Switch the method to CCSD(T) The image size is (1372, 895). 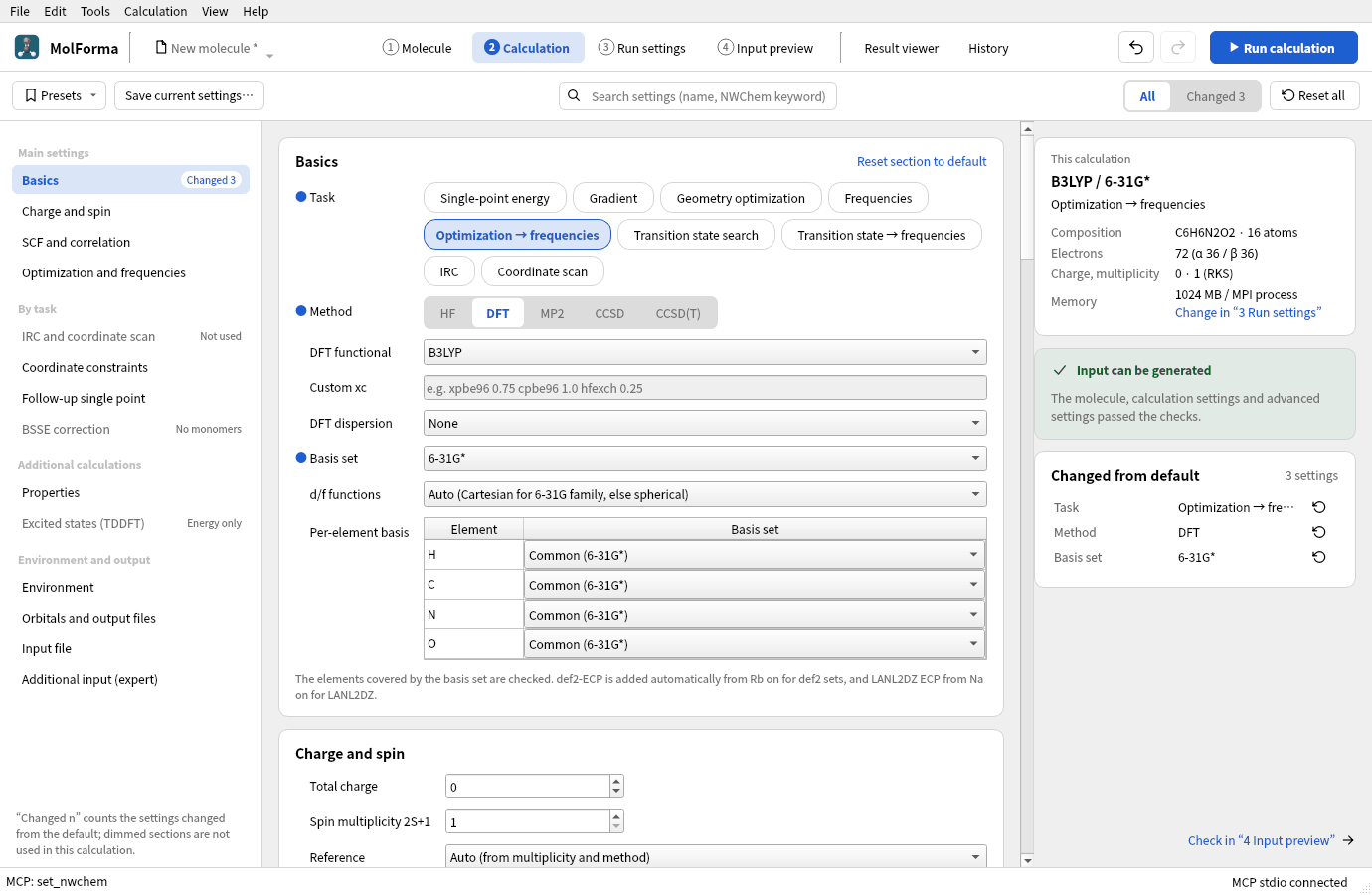point(678,313)
